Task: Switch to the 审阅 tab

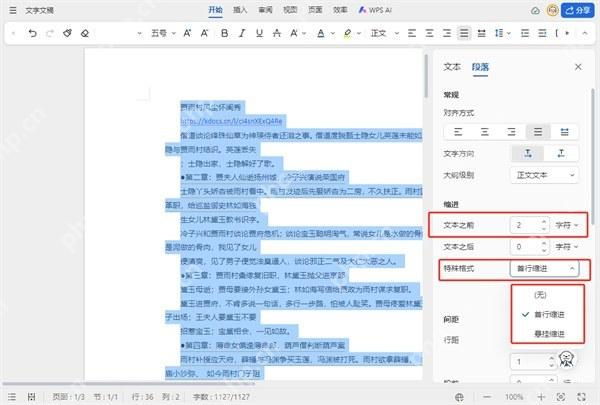Action: tap(265, 10)
